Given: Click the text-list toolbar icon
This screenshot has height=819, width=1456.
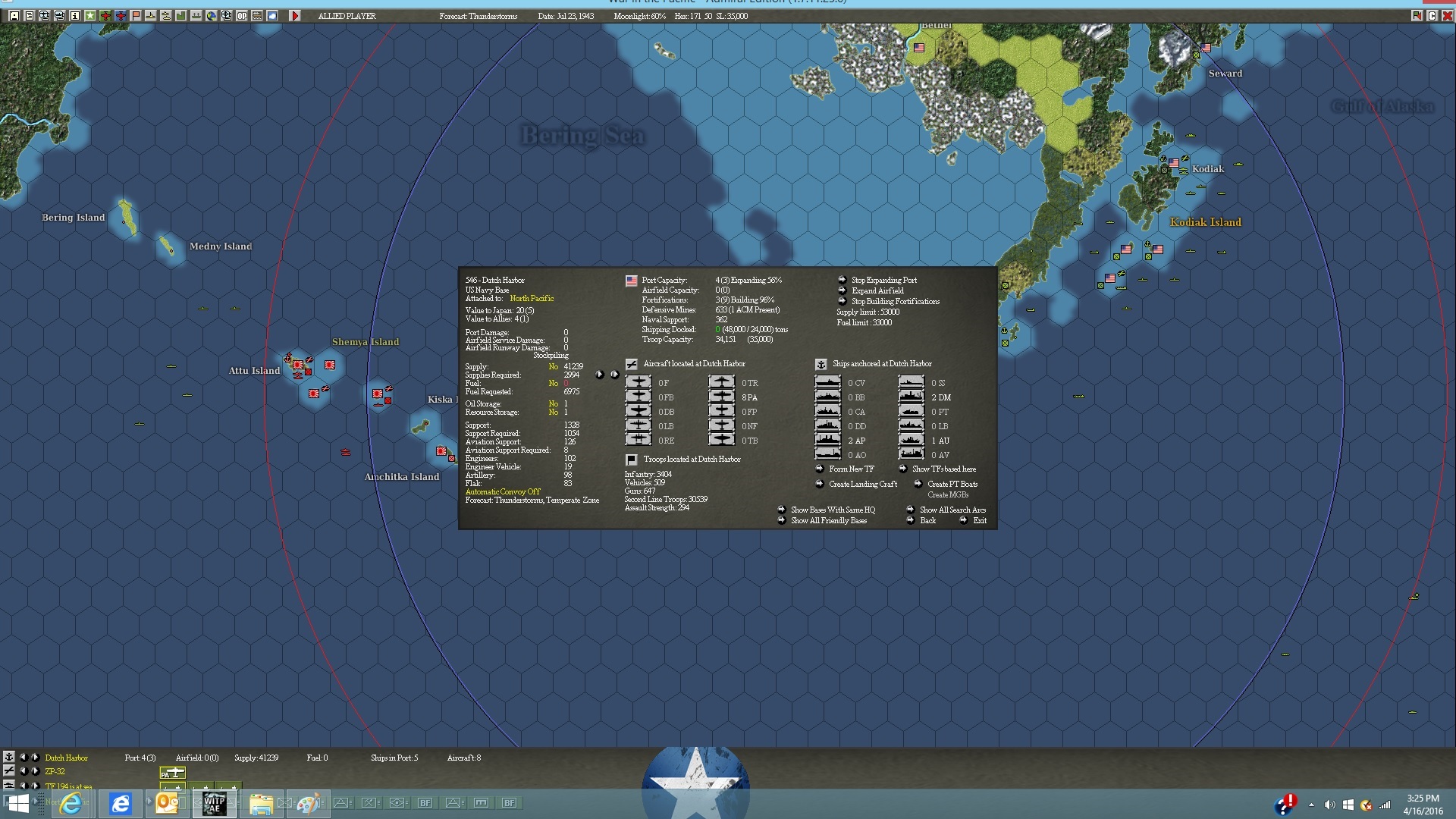Looking at the screenshot, I should (30, 15).
